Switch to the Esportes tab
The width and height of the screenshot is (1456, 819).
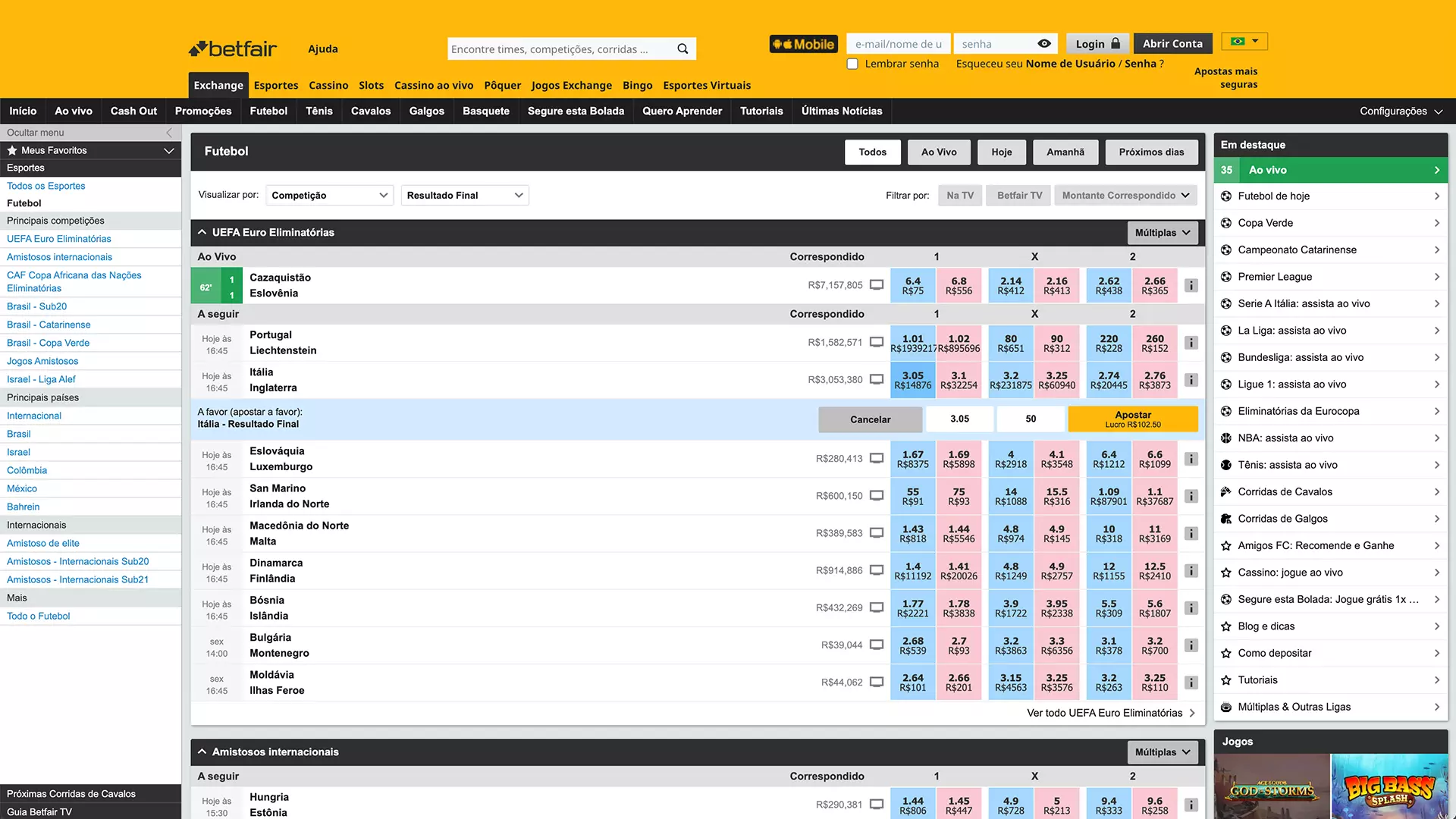[276, 86]
